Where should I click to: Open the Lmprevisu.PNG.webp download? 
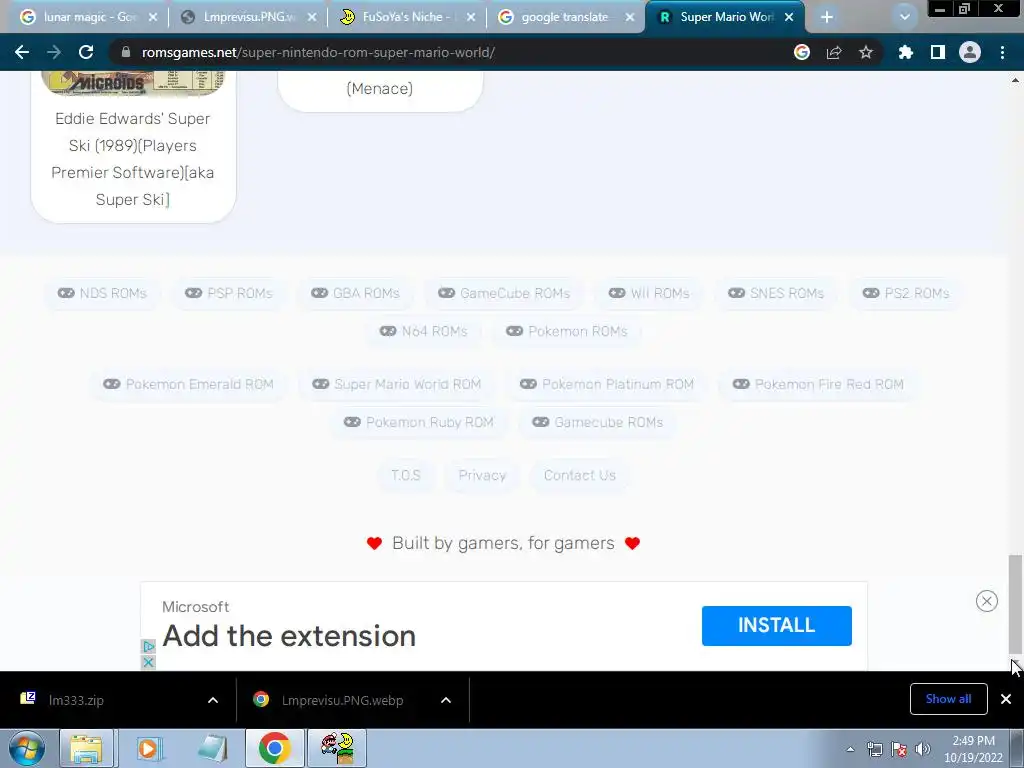point(340,700)
